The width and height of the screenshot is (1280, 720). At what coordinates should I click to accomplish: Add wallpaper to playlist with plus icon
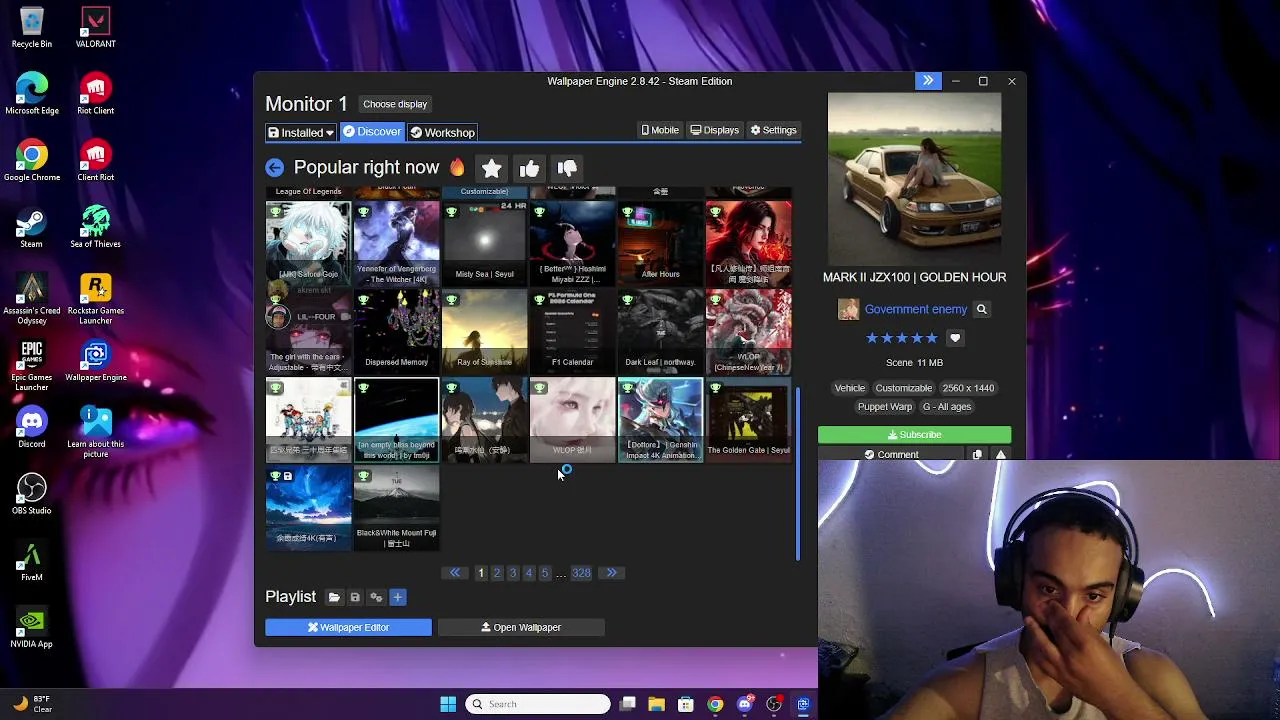click(397, 597)
